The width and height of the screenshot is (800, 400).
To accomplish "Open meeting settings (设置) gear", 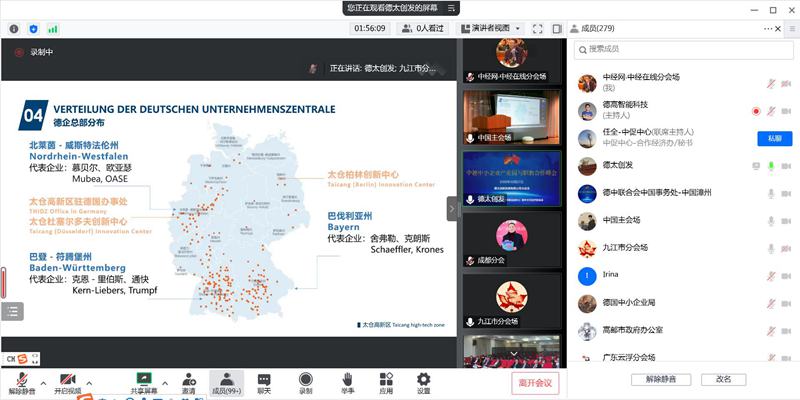I will [424, 380].
